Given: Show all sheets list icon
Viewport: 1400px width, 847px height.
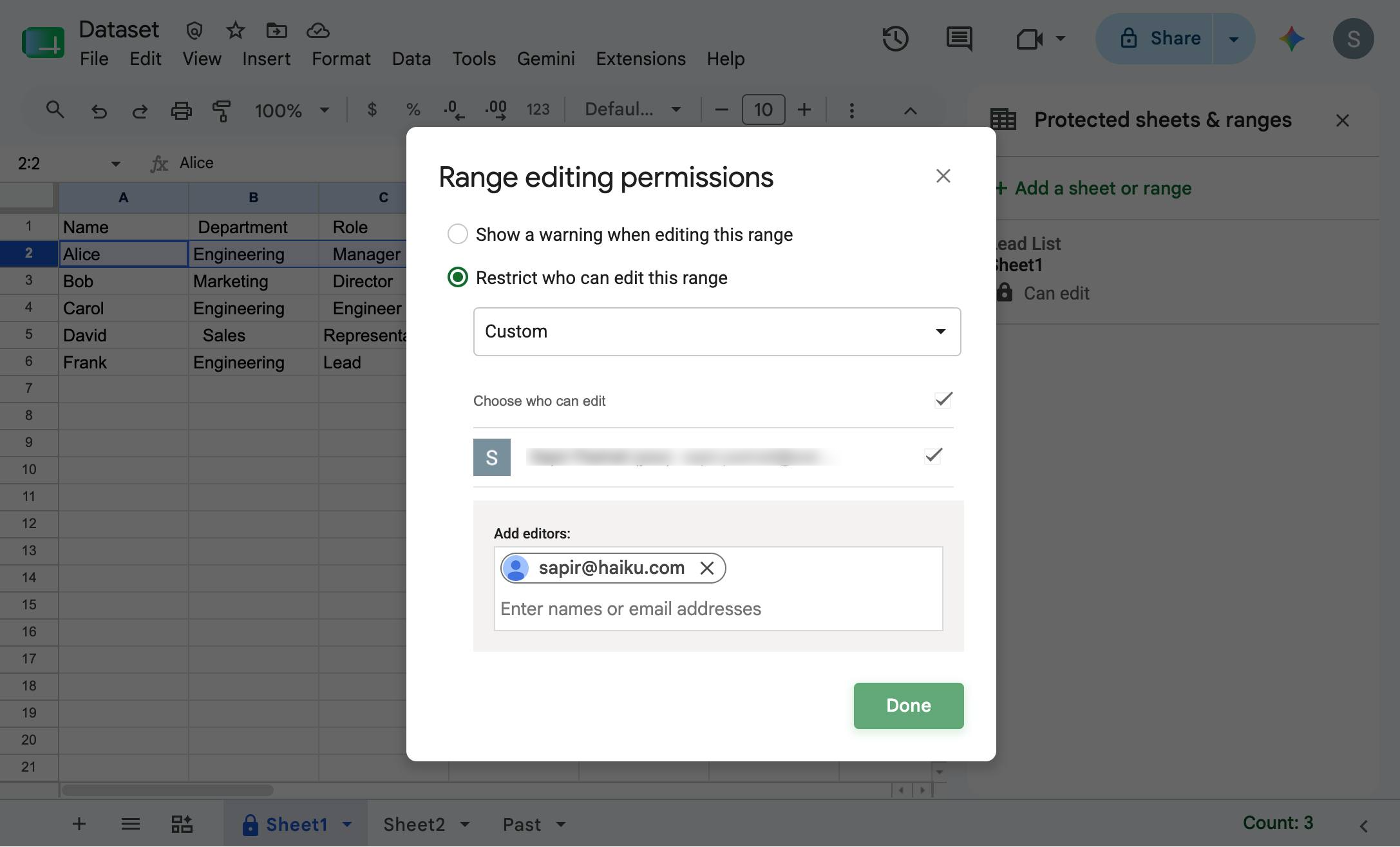Looking at the screenshot, I should click(131, 824).
